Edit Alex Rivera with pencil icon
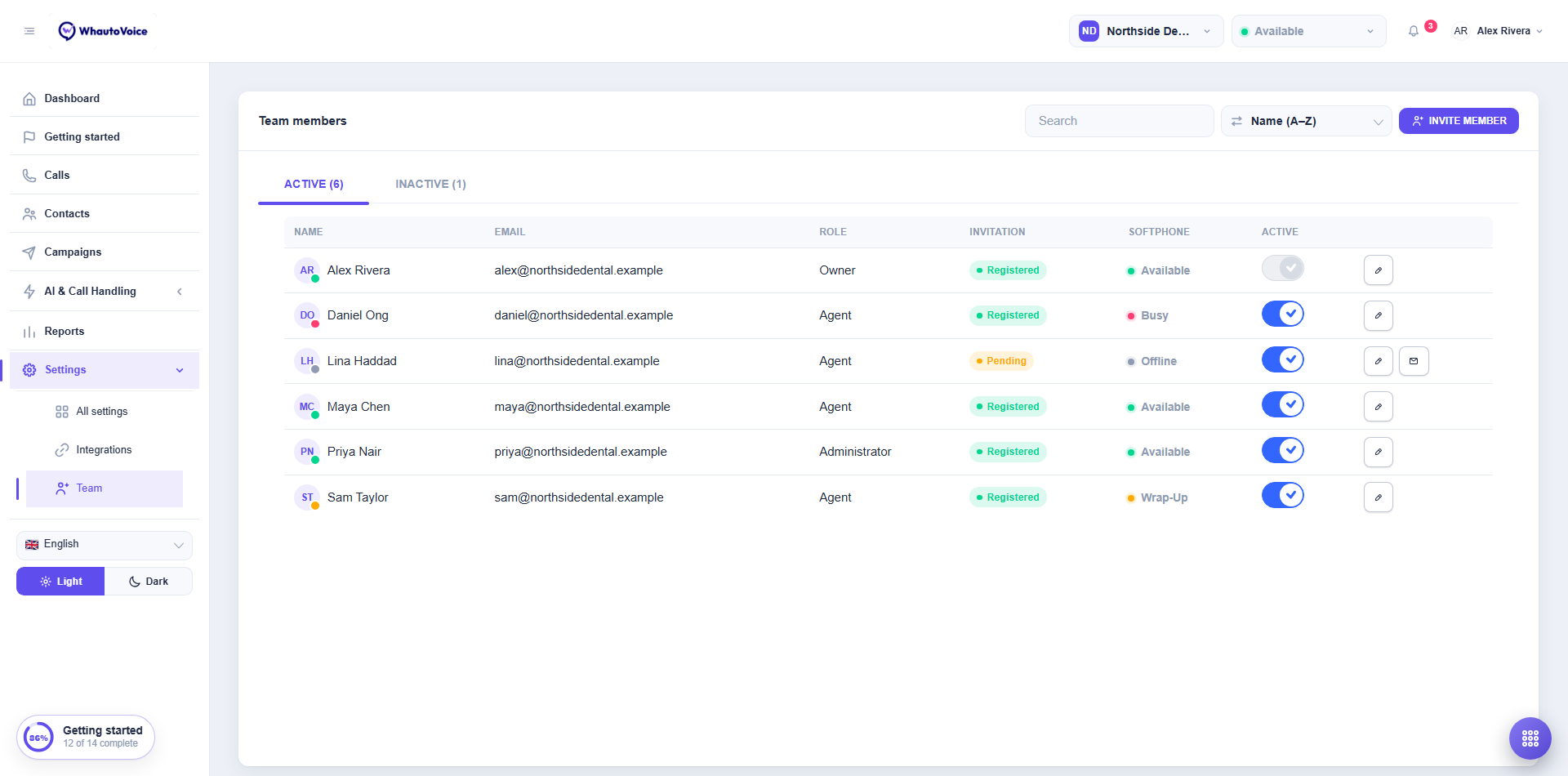The height and width of the screenshot is (776, 1568). point(1379,270)
